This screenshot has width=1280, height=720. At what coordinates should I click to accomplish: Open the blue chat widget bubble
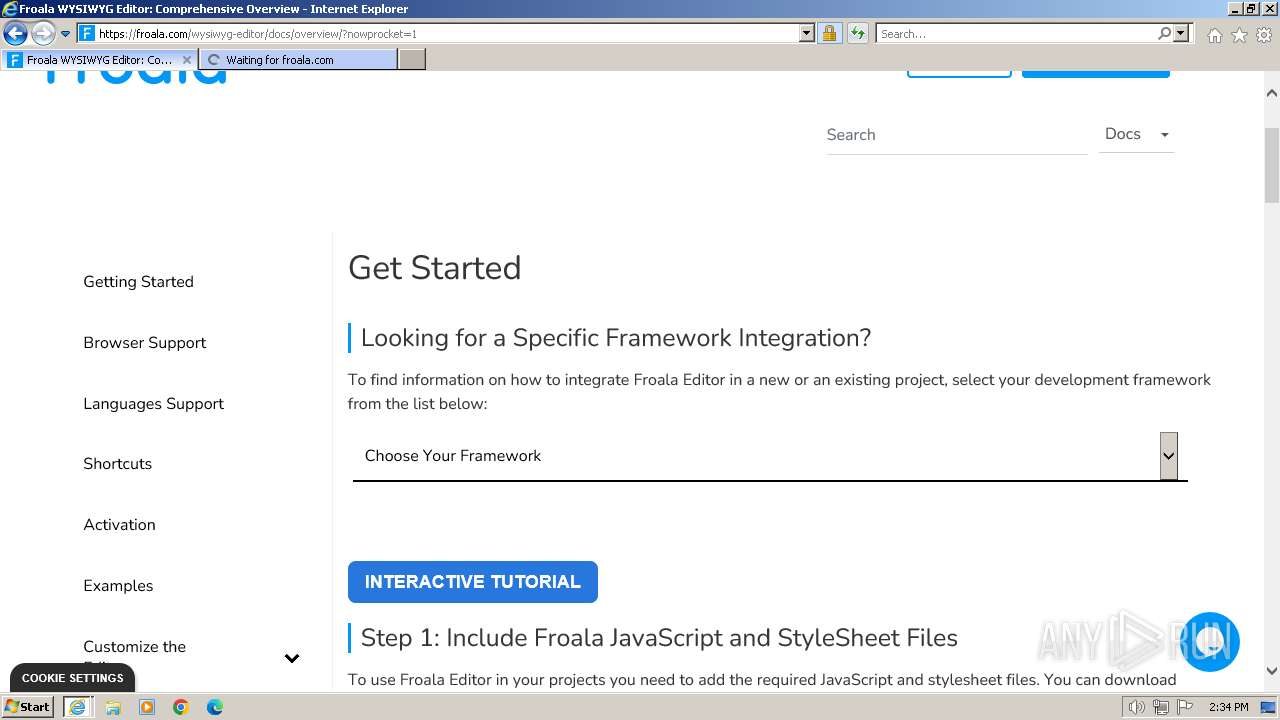click(1210, 642)
